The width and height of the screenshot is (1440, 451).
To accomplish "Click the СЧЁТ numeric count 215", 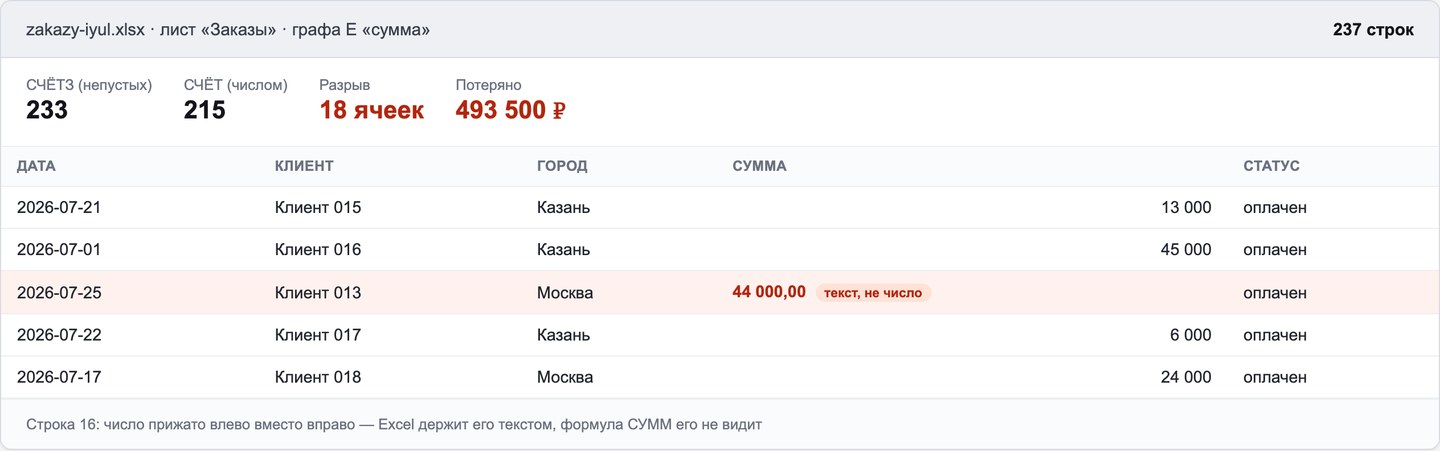I will [x=205, y=110].
